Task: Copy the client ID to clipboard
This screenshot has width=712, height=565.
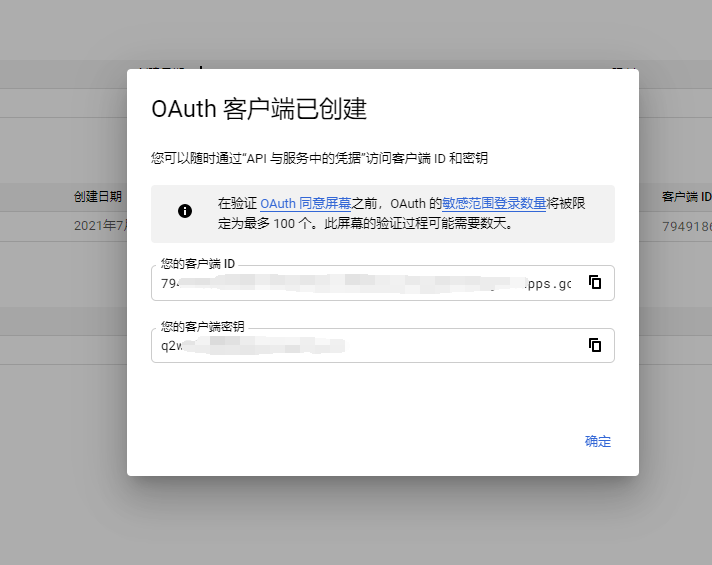Action: pos(595,283)
